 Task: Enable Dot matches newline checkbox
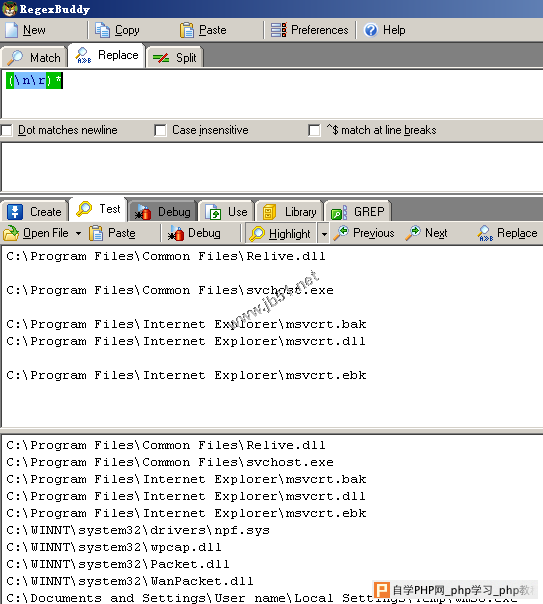pos(7,130)
